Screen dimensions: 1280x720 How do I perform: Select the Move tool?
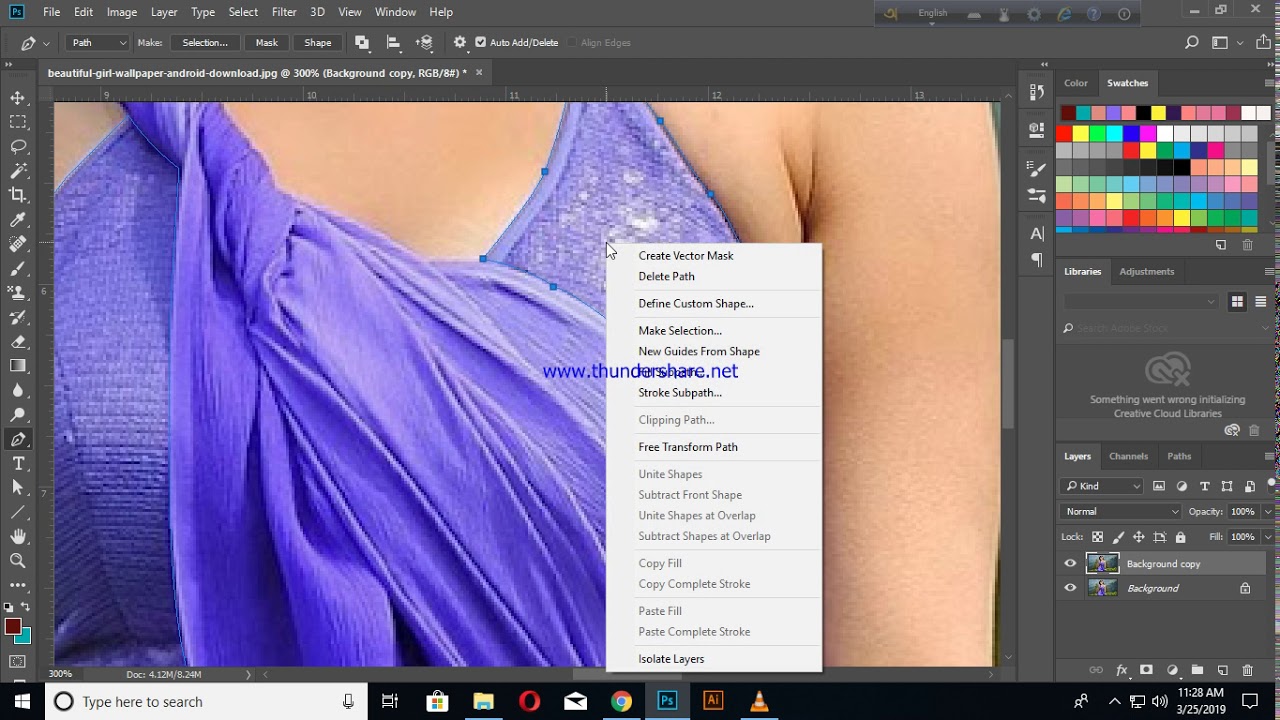[x=18, y=98]
